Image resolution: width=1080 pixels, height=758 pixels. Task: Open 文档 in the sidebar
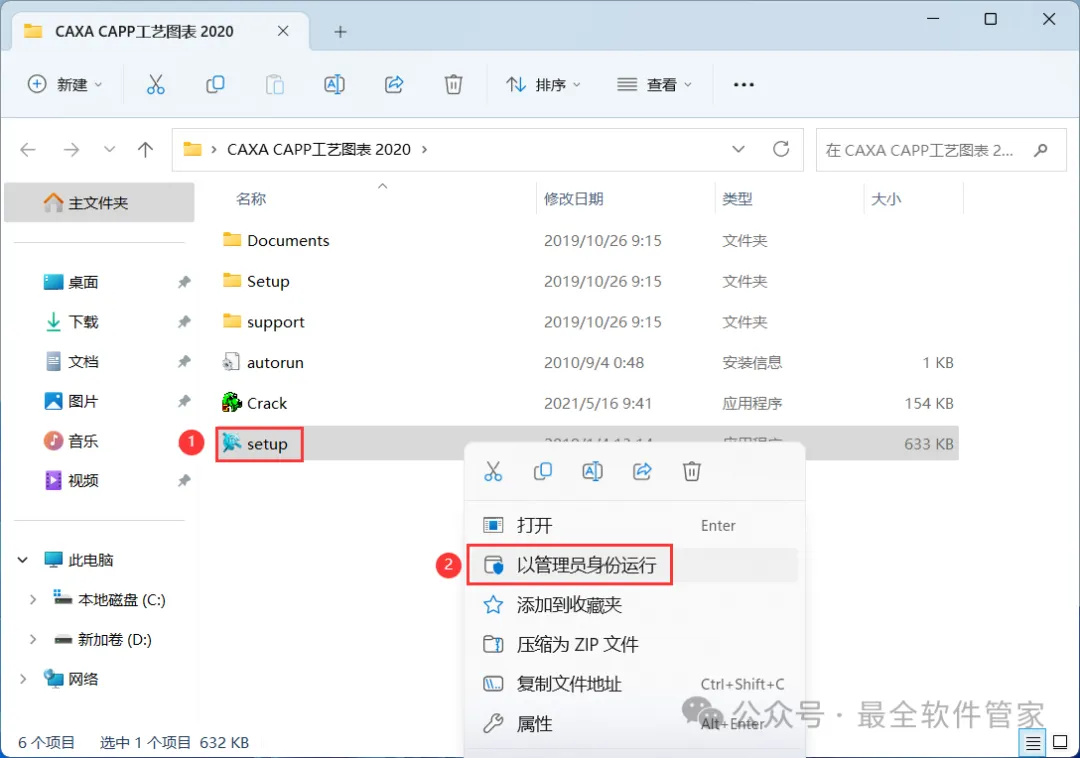(72, 361)
